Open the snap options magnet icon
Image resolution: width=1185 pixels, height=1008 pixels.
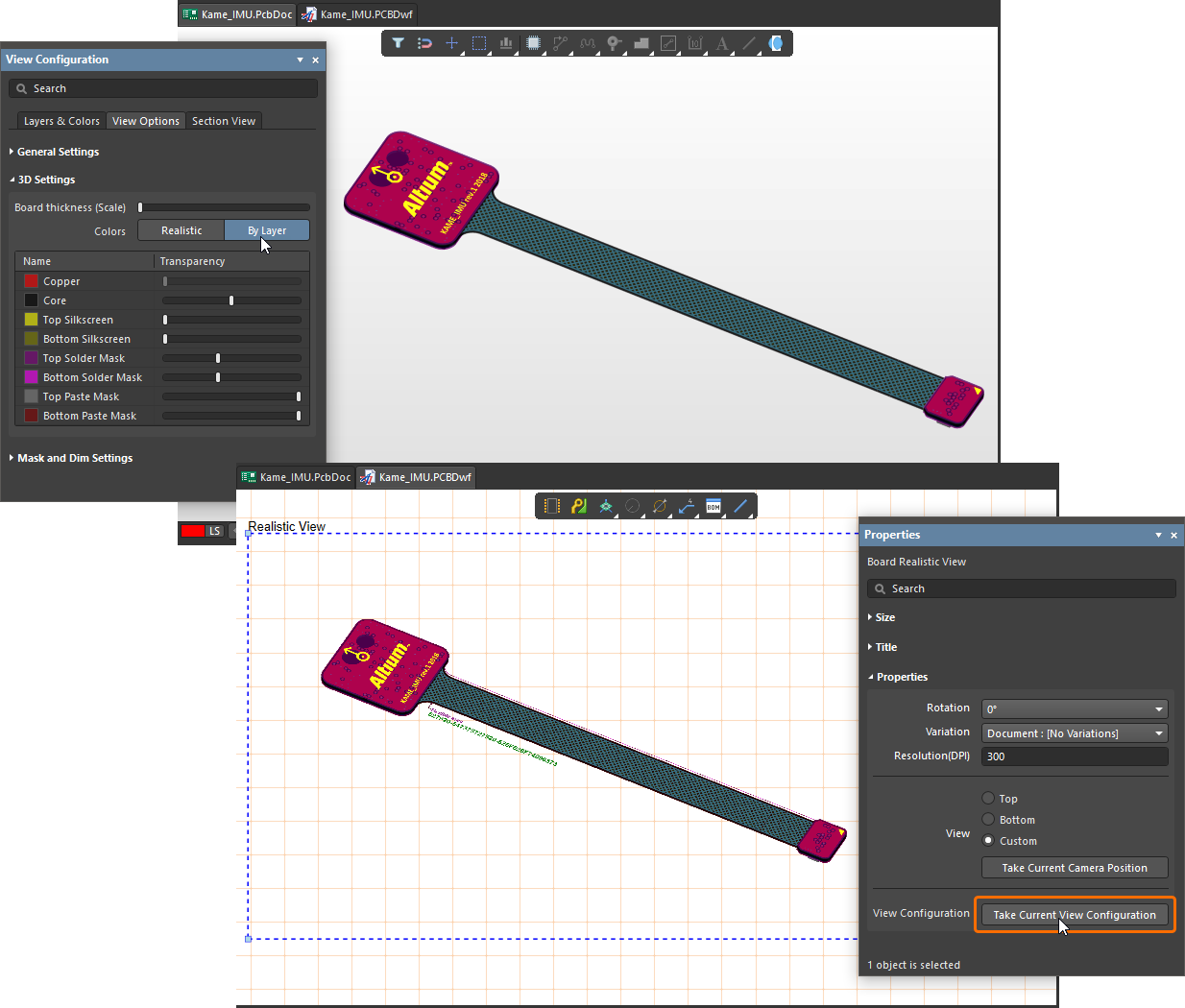pyautogui.click(x=424, y=43)
